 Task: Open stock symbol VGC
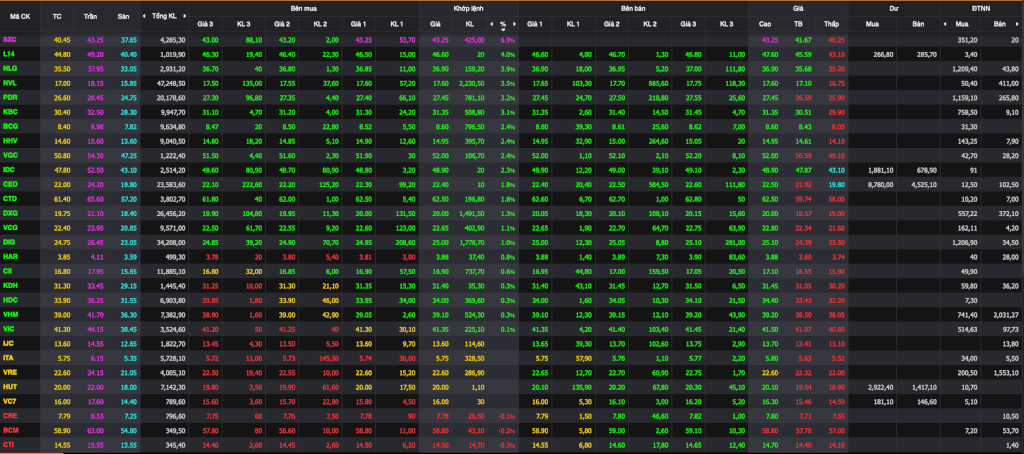click(9, 155)
